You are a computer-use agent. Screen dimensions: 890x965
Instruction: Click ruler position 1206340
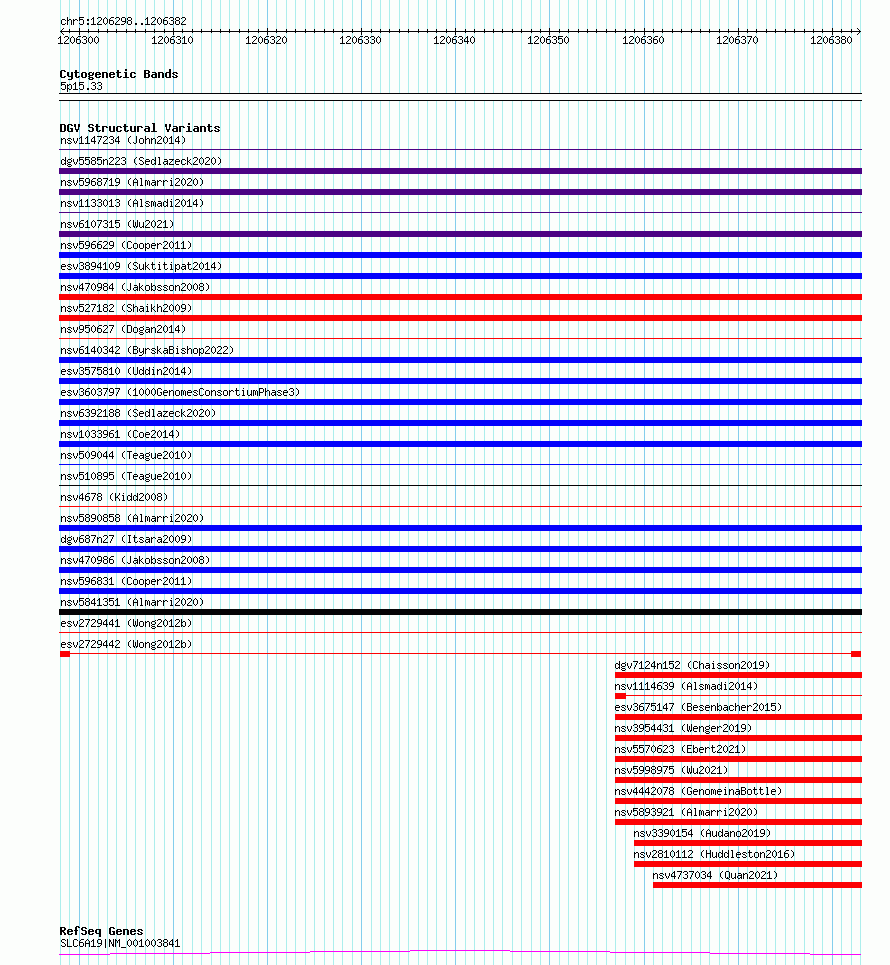point(454,40)
